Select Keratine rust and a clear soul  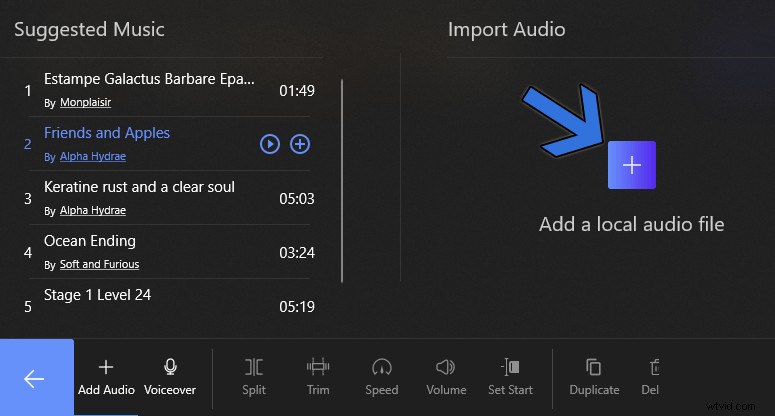point(139,187)
